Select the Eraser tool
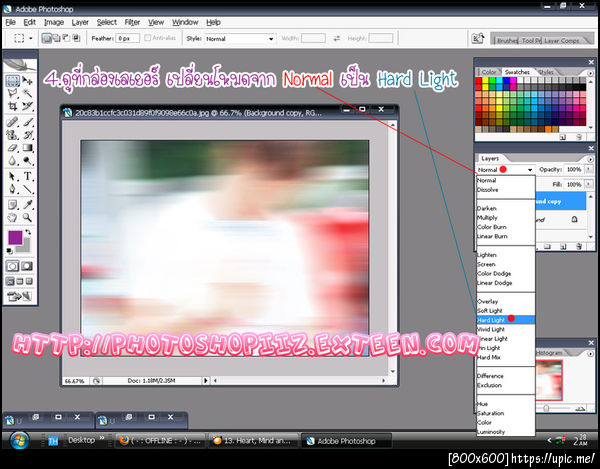The image size is (600, 469). click(13, 148)
